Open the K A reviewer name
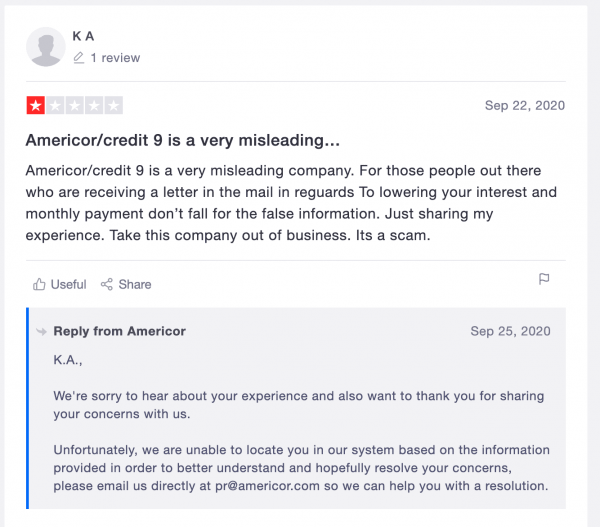Image resolution: width=600 pixels, height=527 pixels. point(83,36)
